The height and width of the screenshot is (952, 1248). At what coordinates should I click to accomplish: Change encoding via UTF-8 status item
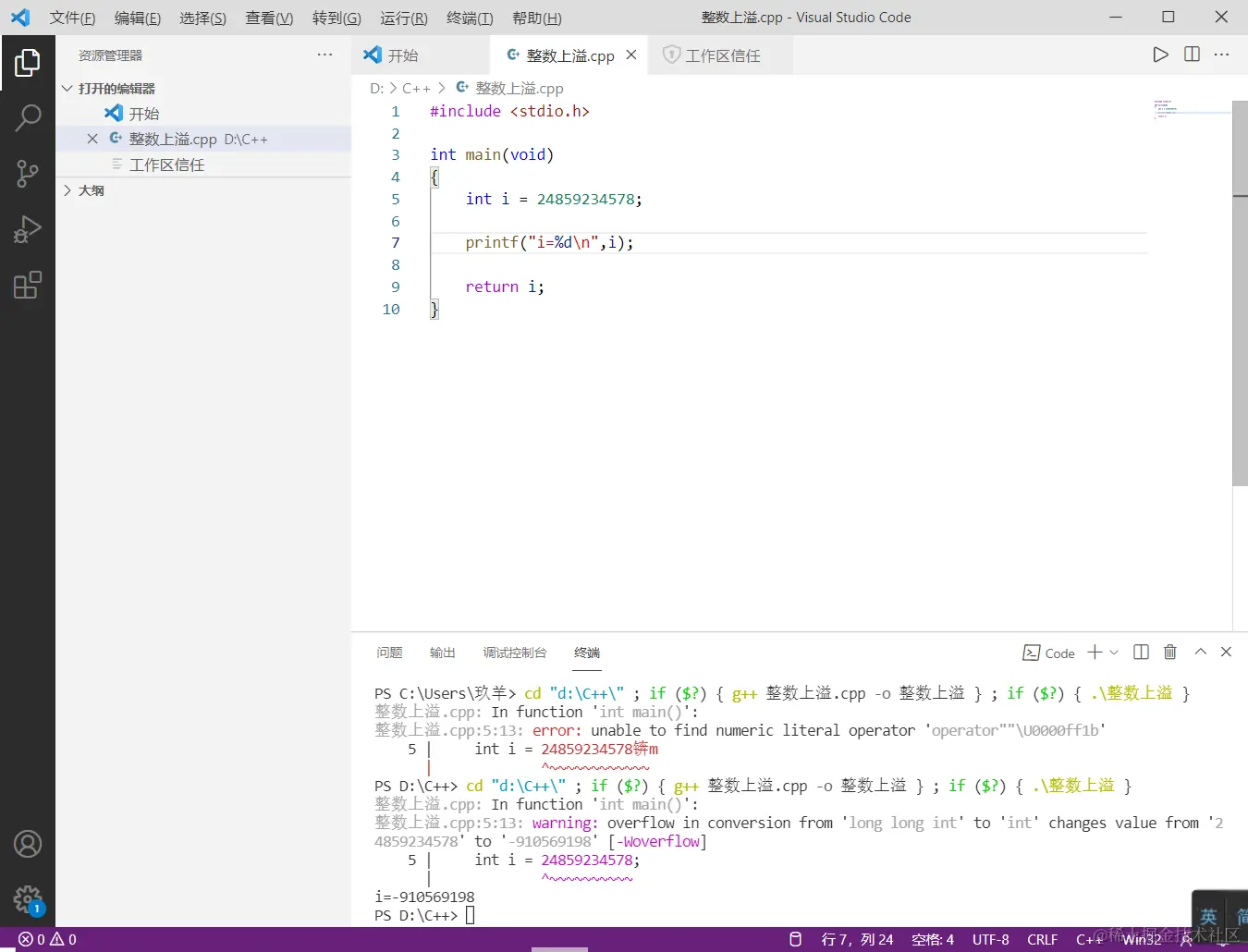[991, 939]
